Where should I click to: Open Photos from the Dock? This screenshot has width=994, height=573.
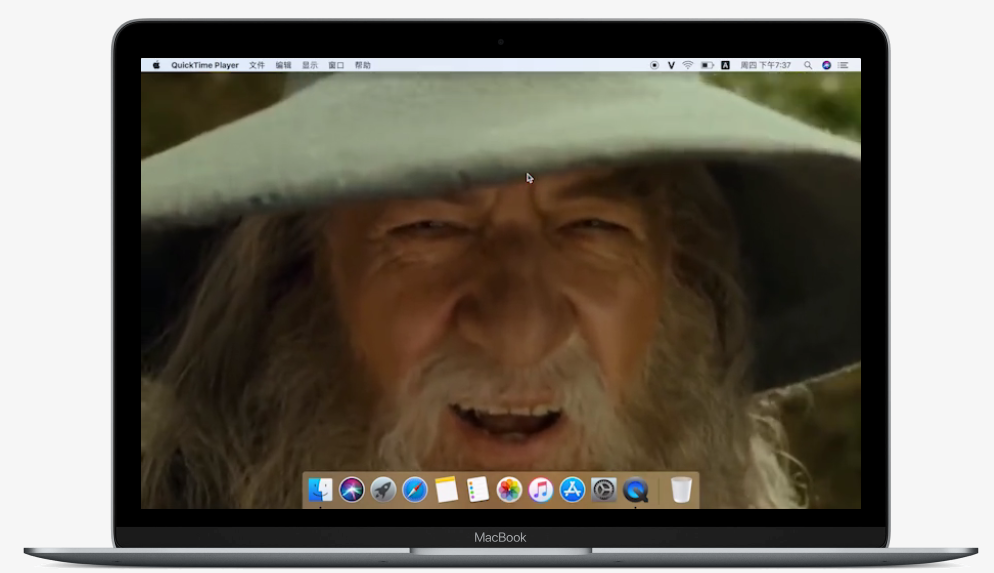click(x=509, y=489)
